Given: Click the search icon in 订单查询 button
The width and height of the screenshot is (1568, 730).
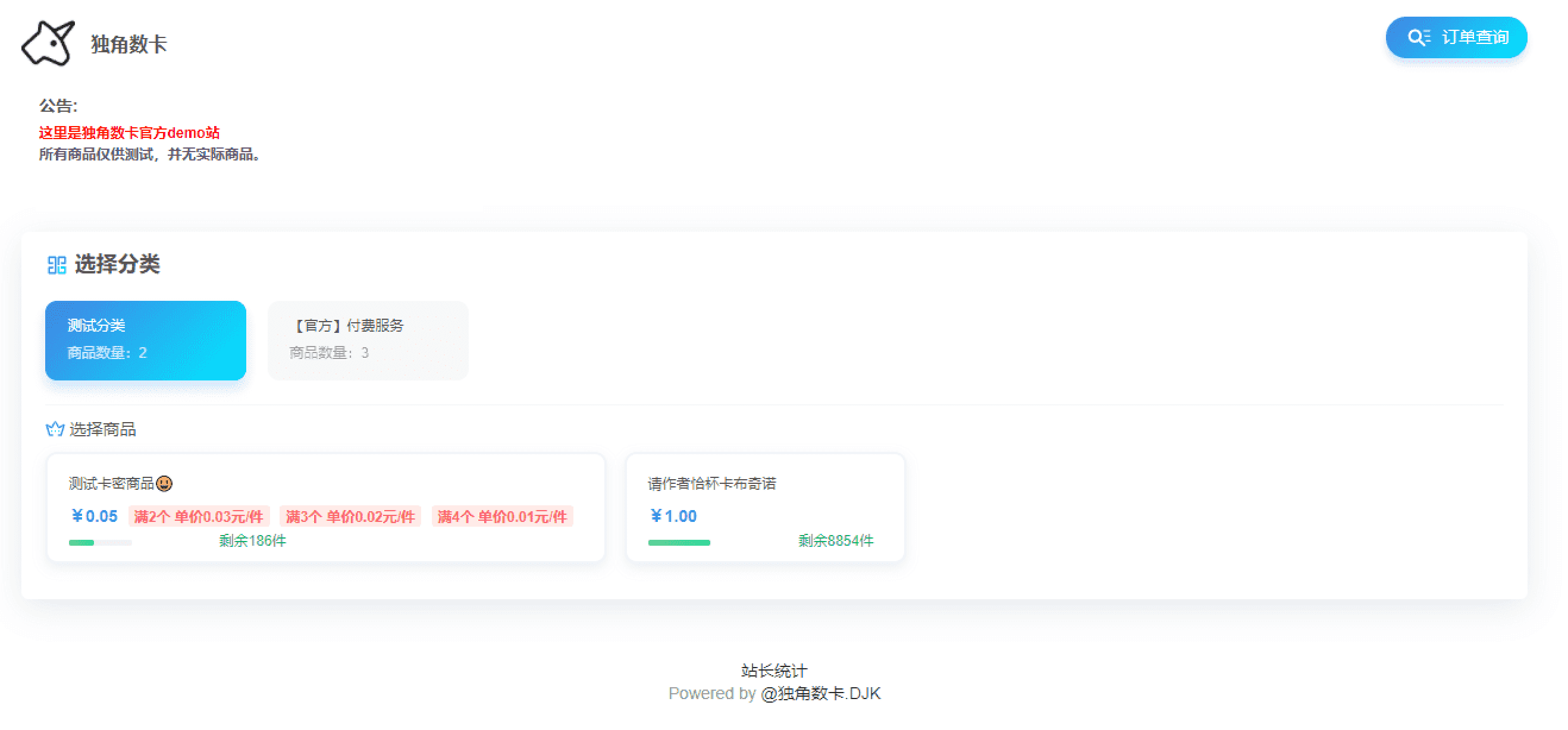Looking at the screenshot, I should tap(1418, 37).
